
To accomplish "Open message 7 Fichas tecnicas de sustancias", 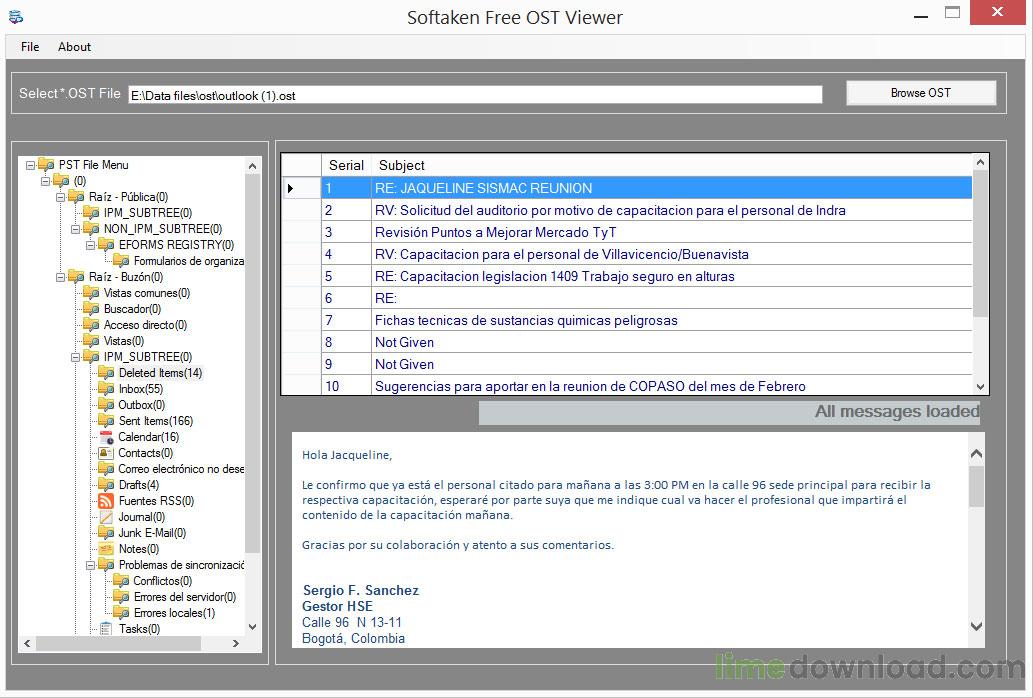I will point(526,321).
